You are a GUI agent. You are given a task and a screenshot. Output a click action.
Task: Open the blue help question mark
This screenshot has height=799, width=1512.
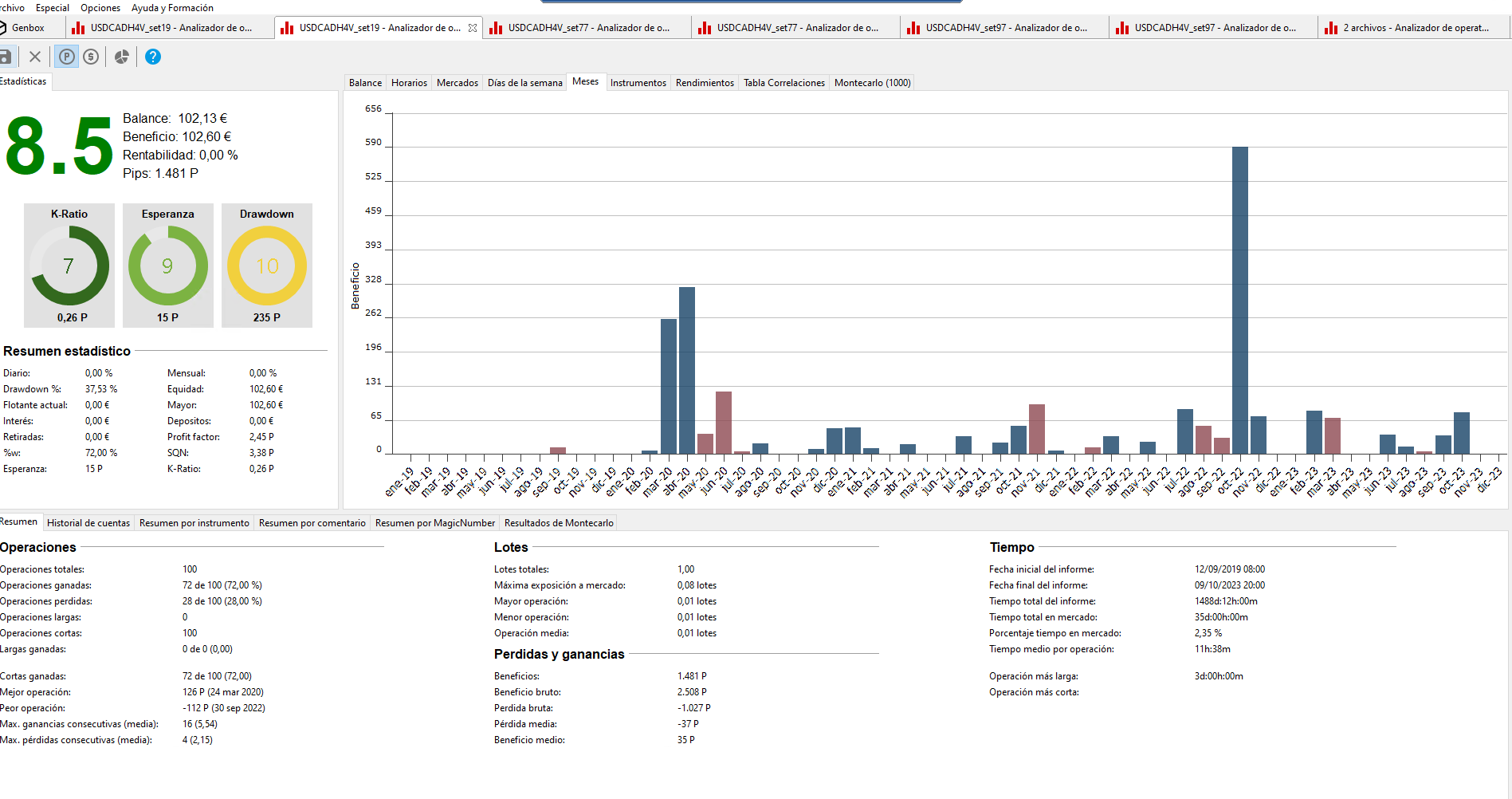tap(153, 57)
